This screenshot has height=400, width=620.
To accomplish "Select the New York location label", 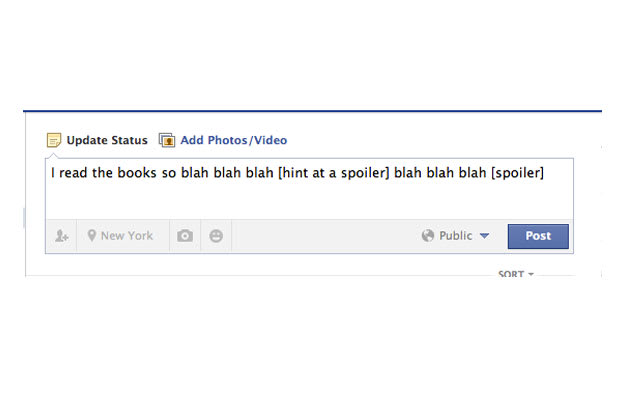I will coord(127,236).
